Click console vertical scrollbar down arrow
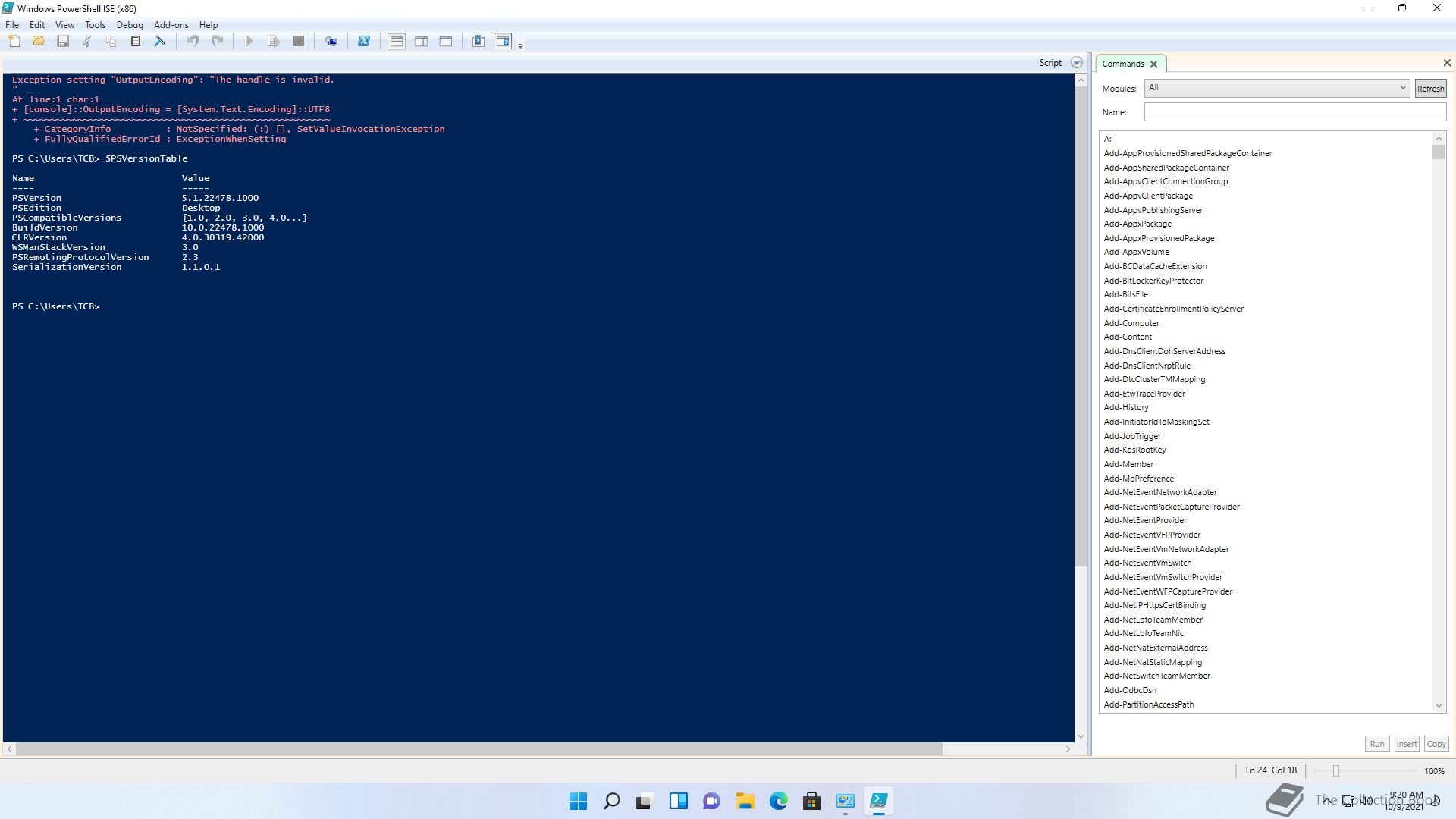The image size is (1456, 819). (1081, 736)
